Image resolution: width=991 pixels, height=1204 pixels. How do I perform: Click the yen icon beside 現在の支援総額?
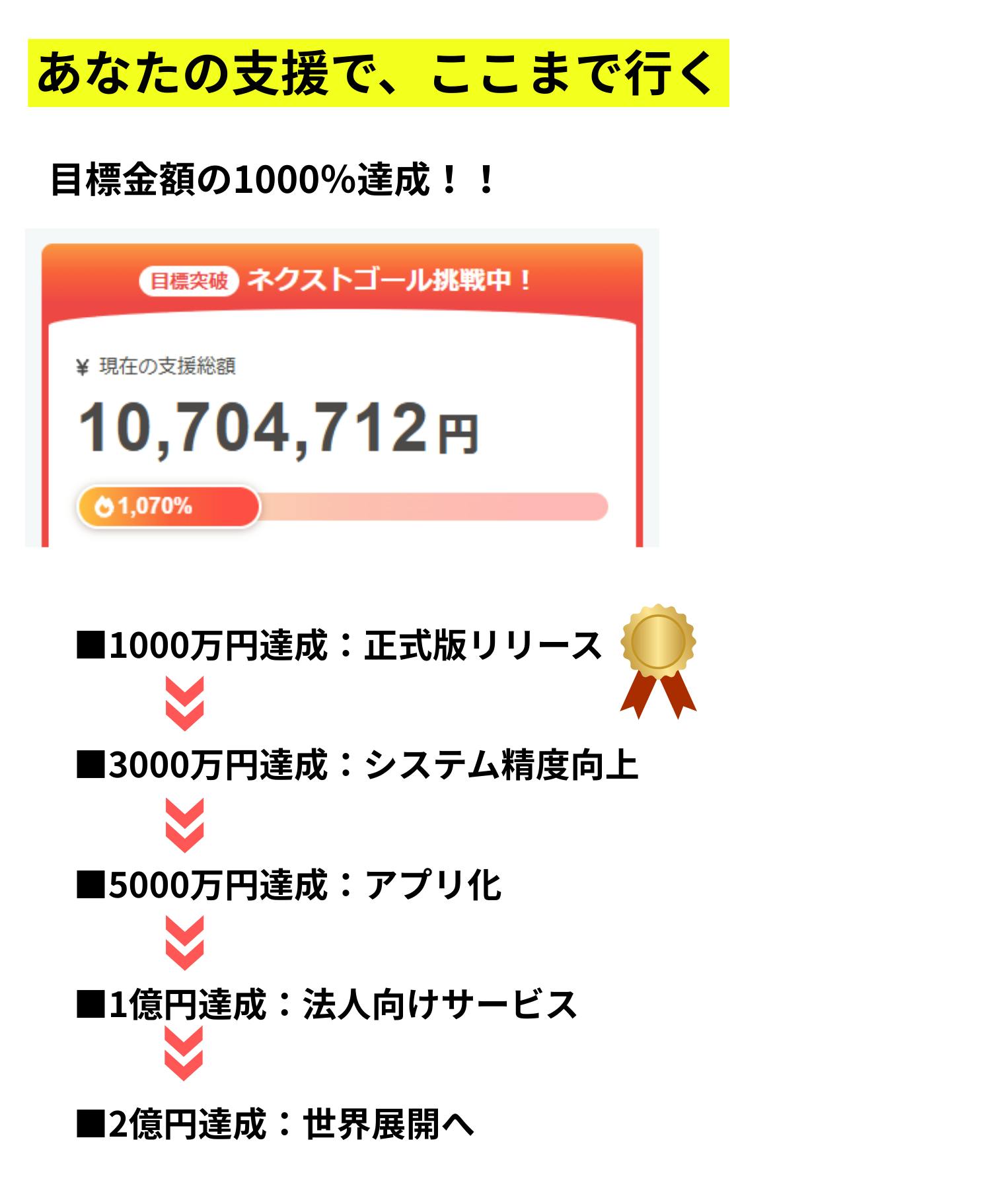point(83,367)
